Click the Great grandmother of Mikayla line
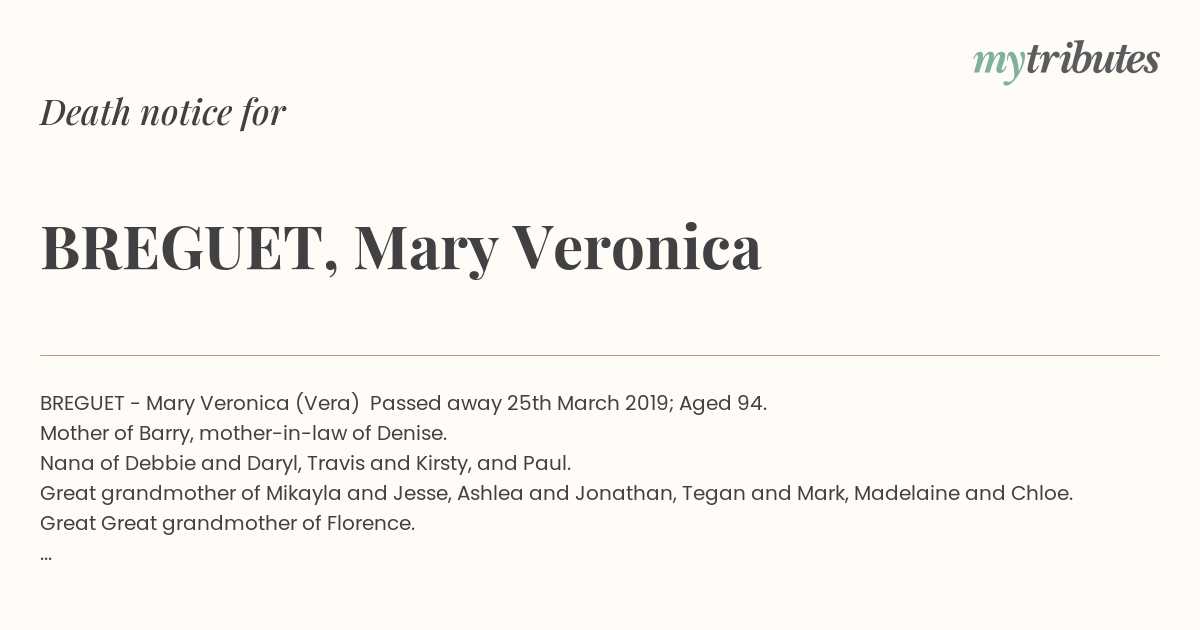1200x630 pixels. tap(556, 493)
